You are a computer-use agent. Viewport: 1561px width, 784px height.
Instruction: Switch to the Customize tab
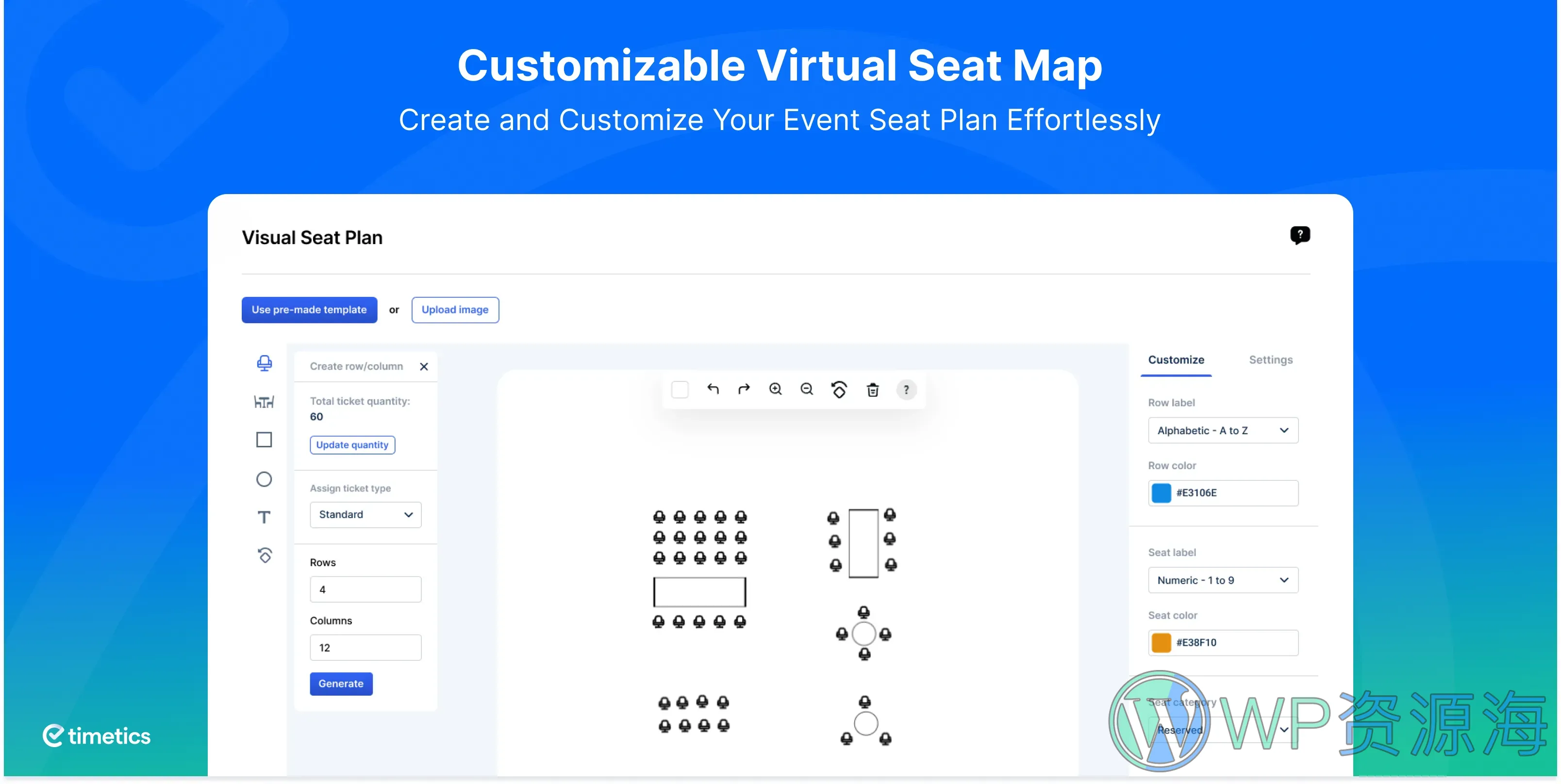pos(1176,360)
